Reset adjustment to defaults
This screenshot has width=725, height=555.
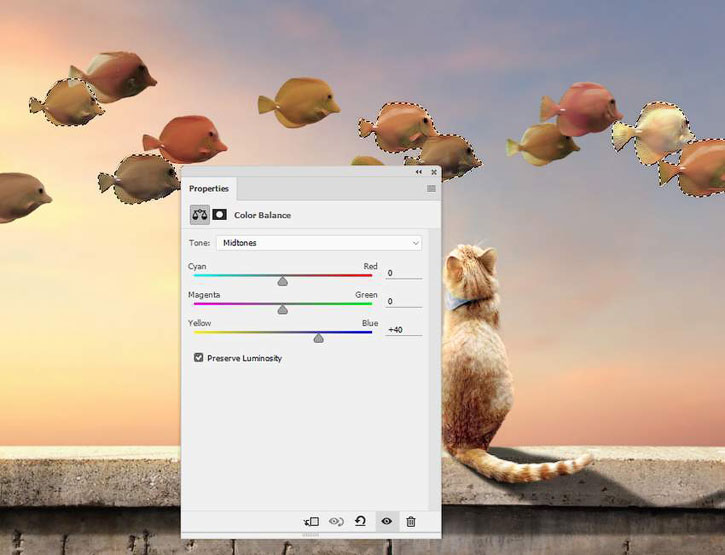(x=360, y=522)
